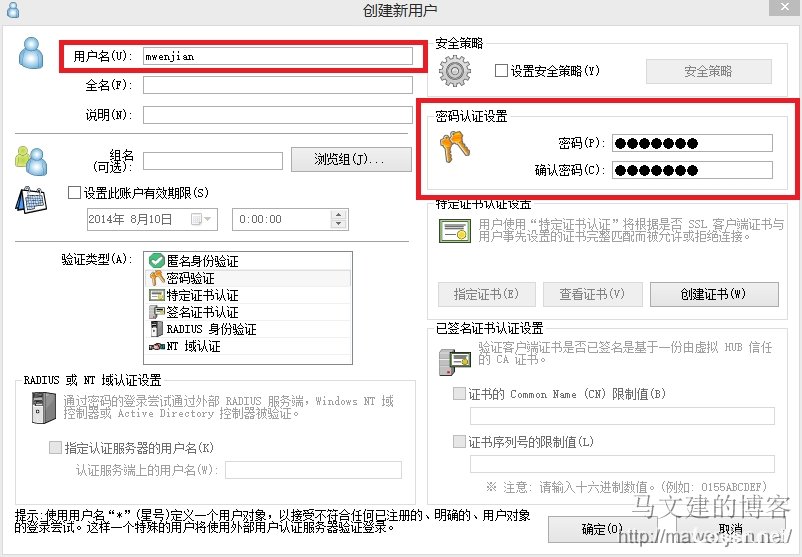Select RADIUS 身份验证 authentication type
The width and height of the screenshot is (802, 557).
(x=249, y=329)
